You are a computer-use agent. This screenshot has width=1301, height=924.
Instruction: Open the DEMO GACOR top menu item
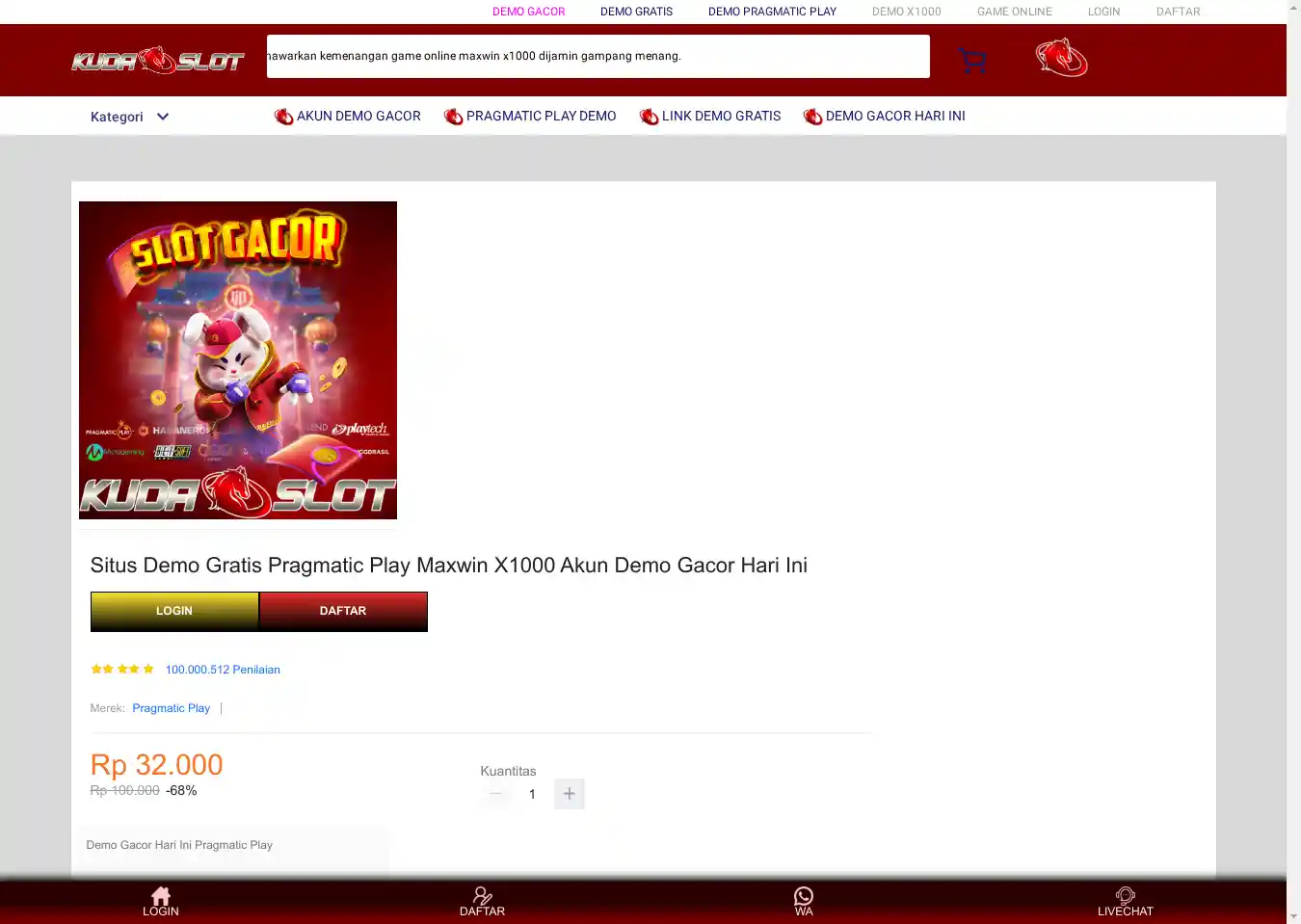coord(528,12)
